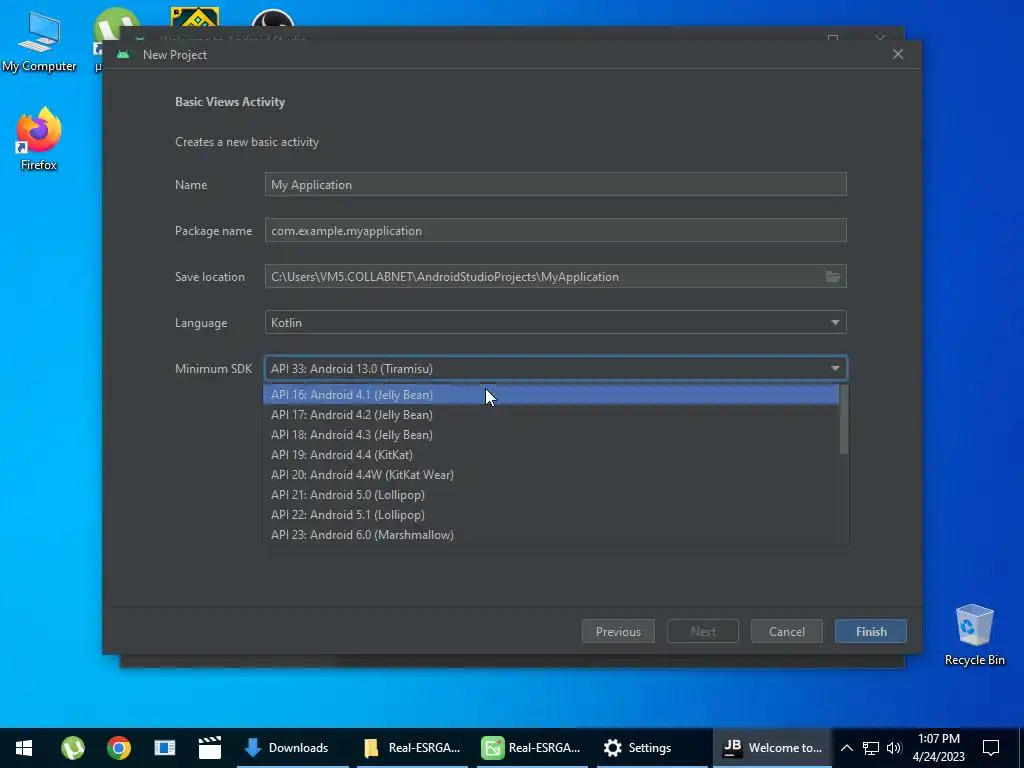Open the Language dropdown showing Kotlin
This screenshot has width=1024, height=768.
pos(556,323)
